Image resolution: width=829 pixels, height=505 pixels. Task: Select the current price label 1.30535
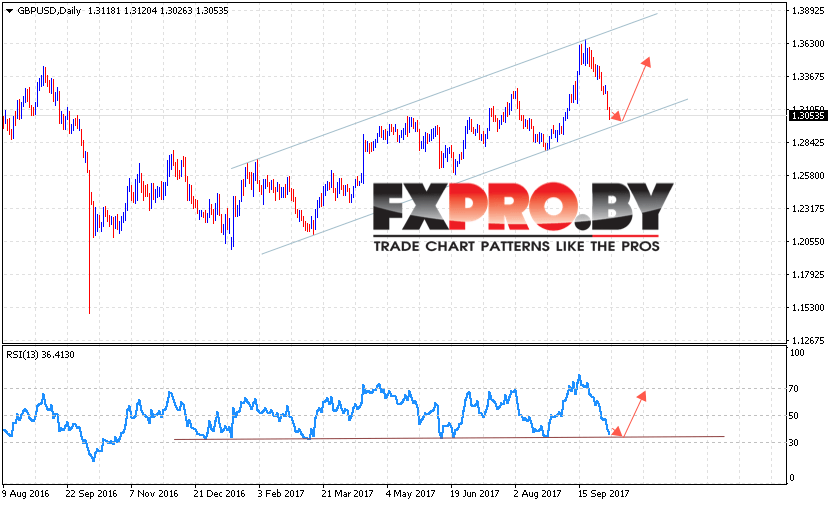(807, 115)
